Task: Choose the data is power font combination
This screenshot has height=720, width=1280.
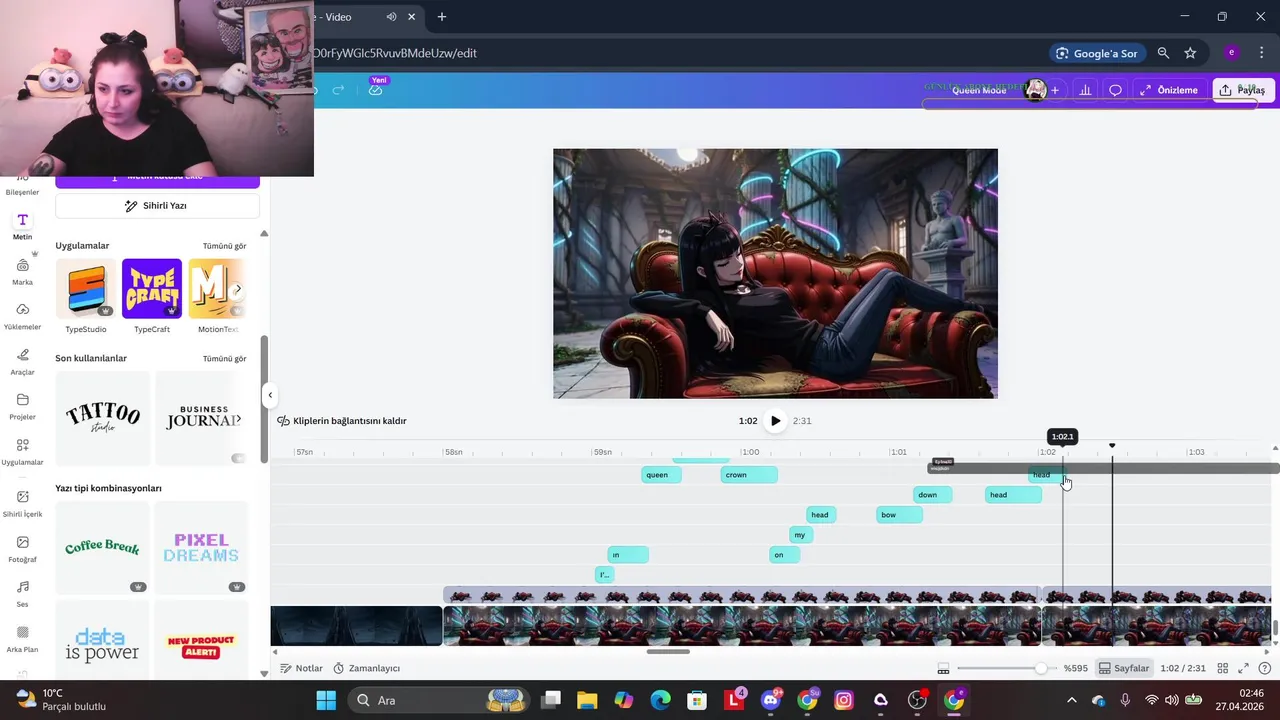Action: pos(103,645)
